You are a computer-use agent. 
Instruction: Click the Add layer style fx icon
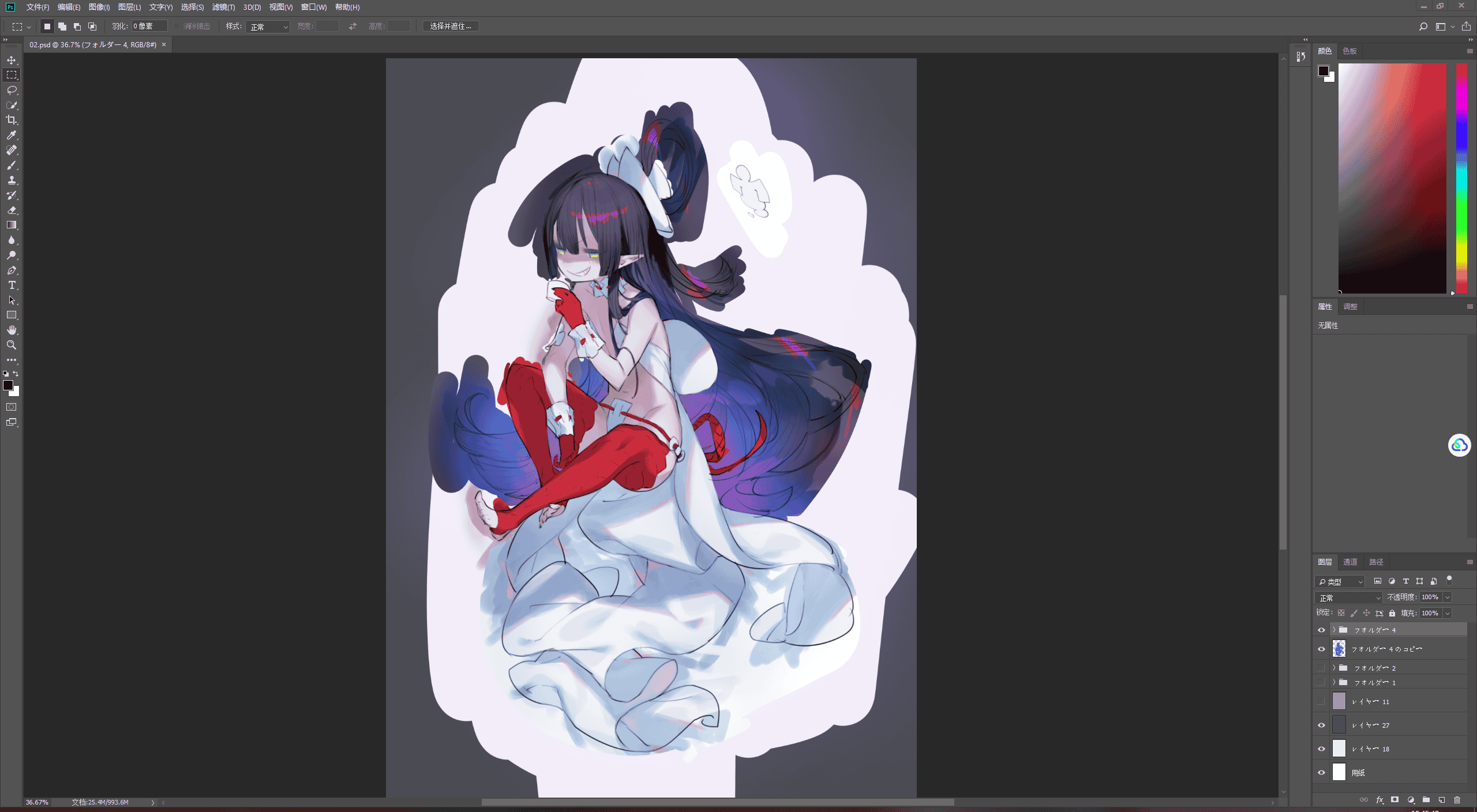[1379, 800]
